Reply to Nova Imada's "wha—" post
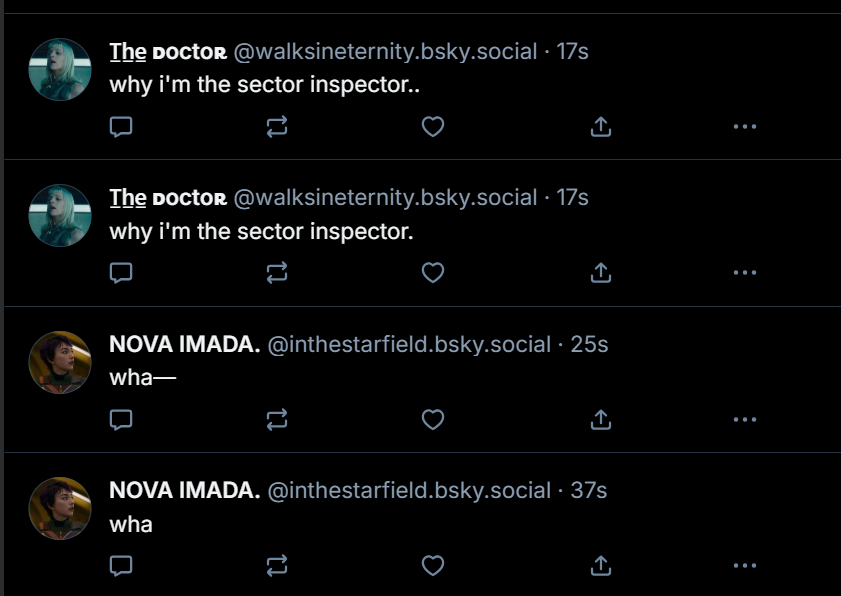Screen dimensions: 841x596 (x=121, y=420)
